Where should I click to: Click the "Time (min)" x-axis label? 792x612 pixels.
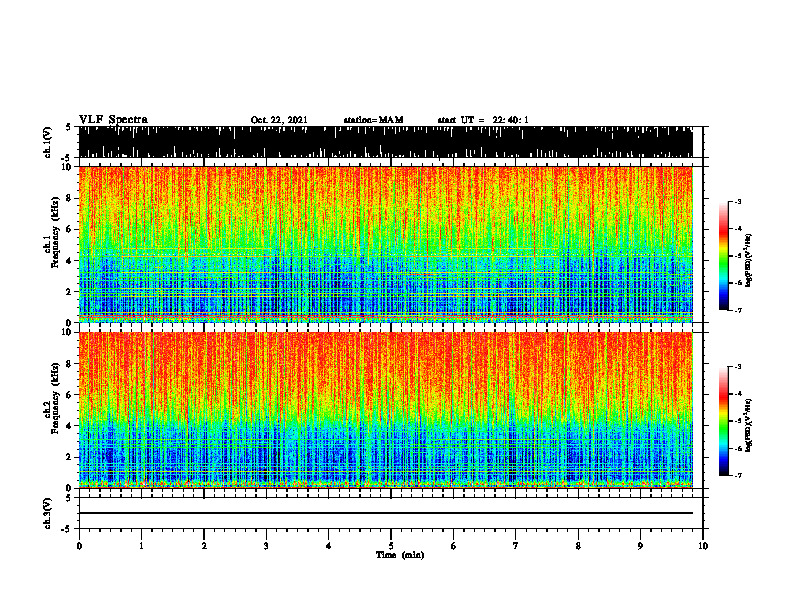pos(400,555)
